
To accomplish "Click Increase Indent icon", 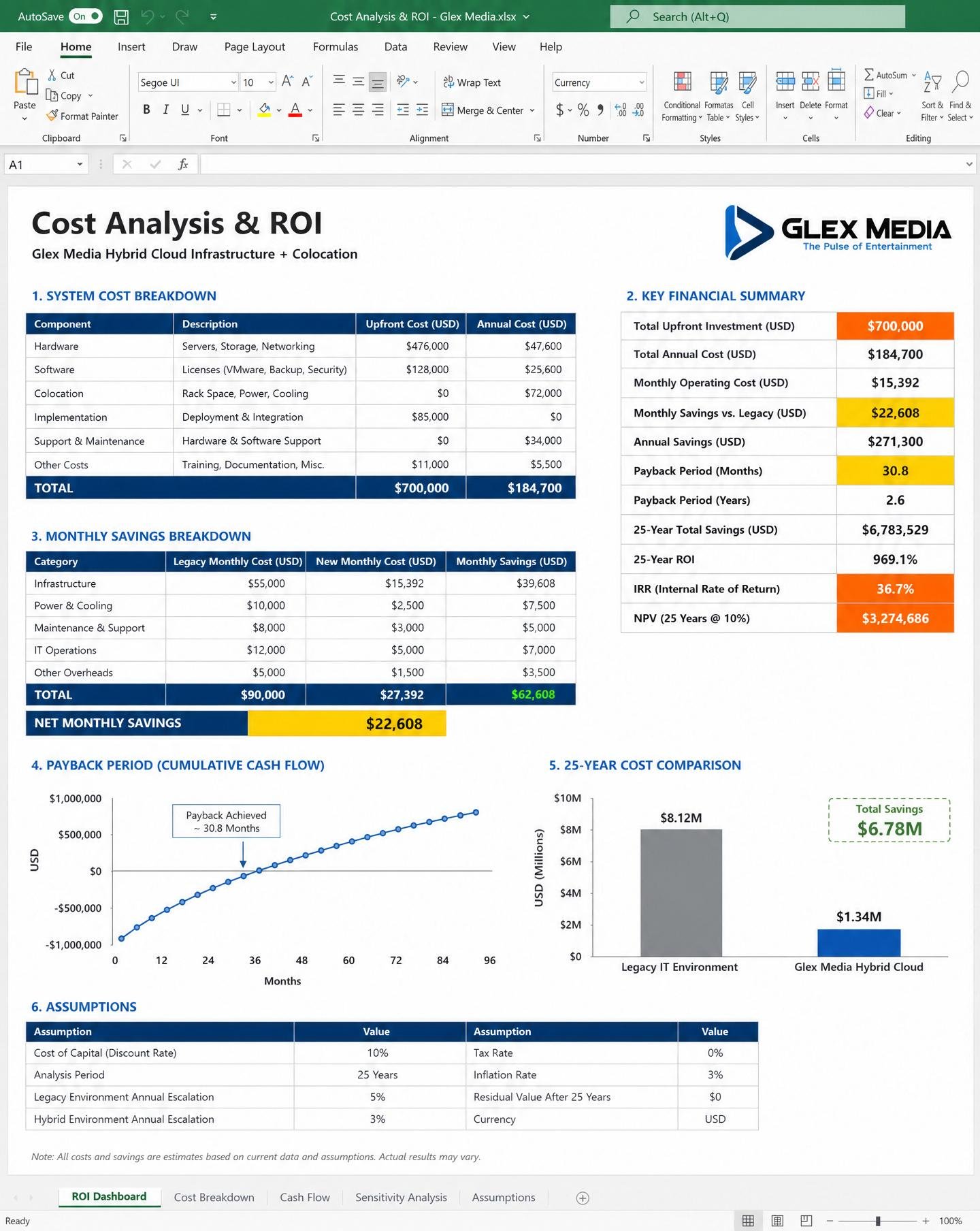I will click(x=423, y=110).
